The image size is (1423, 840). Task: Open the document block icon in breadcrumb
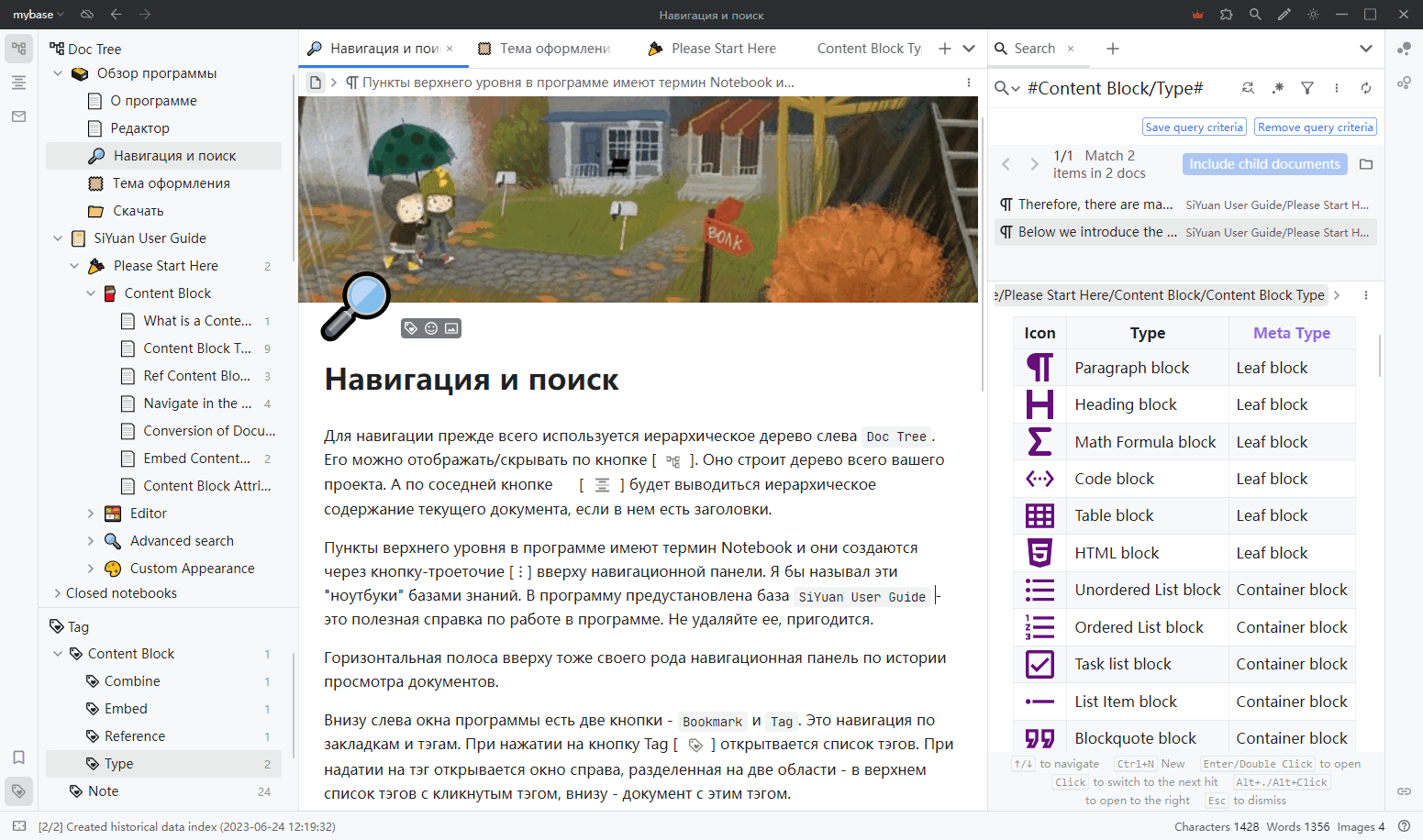point(316,83)
